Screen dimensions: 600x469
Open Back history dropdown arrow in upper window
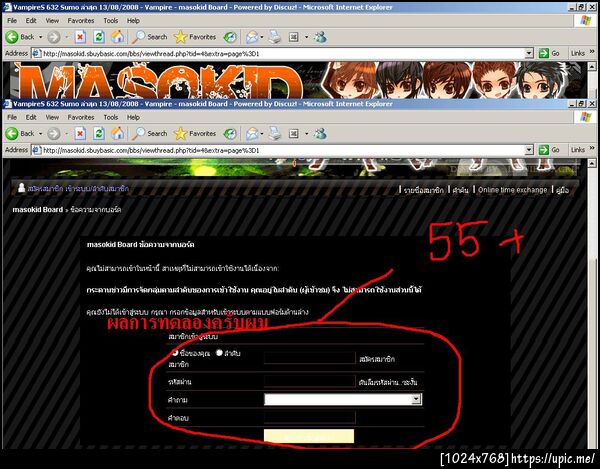pos(41,37)
